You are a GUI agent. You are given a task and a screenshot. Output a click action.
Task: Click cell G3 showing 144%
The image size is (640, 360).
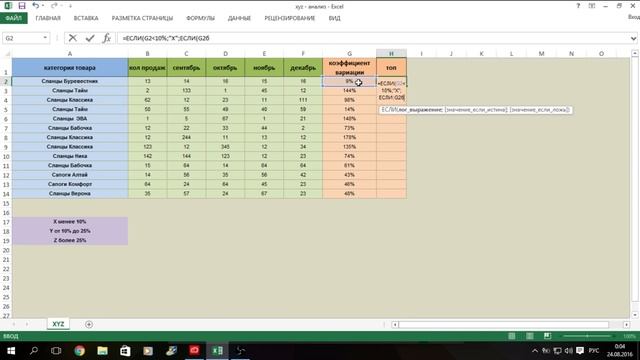point(349,91)
